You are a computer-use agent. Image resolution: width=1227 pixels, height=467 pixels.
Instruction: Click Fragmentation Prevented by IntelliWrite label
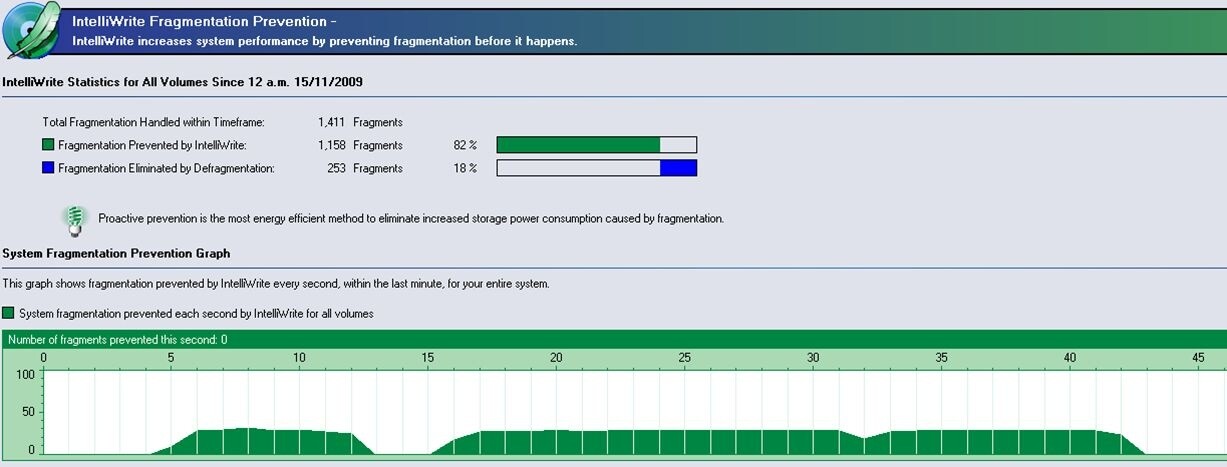coord(152,145)
